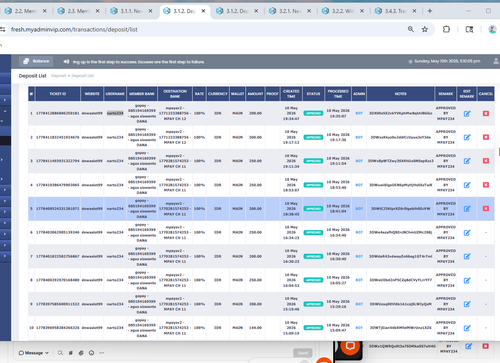Sort by the USERNAME column header
This screenshot has width=500, height=363.
[x=115, y=94]
